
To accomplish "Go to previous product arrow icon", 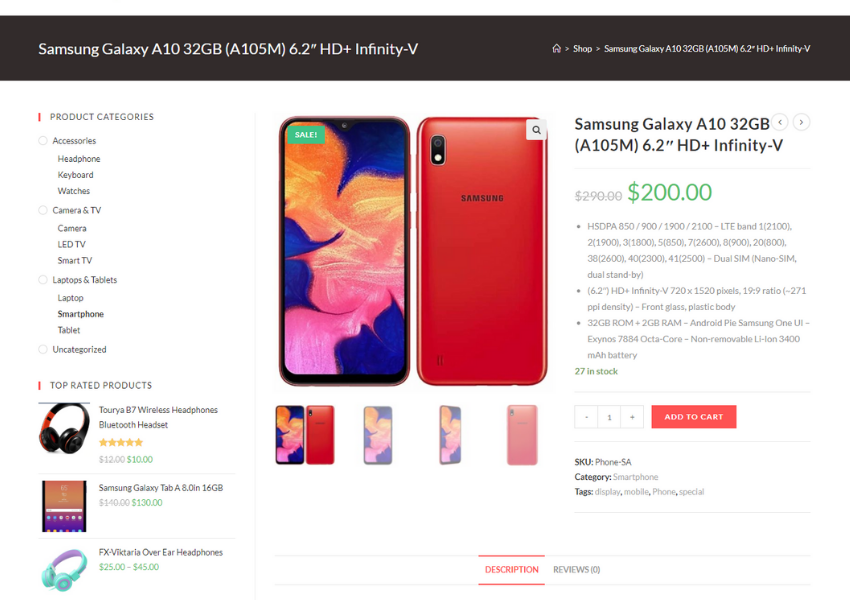I will tap(780, 122).
